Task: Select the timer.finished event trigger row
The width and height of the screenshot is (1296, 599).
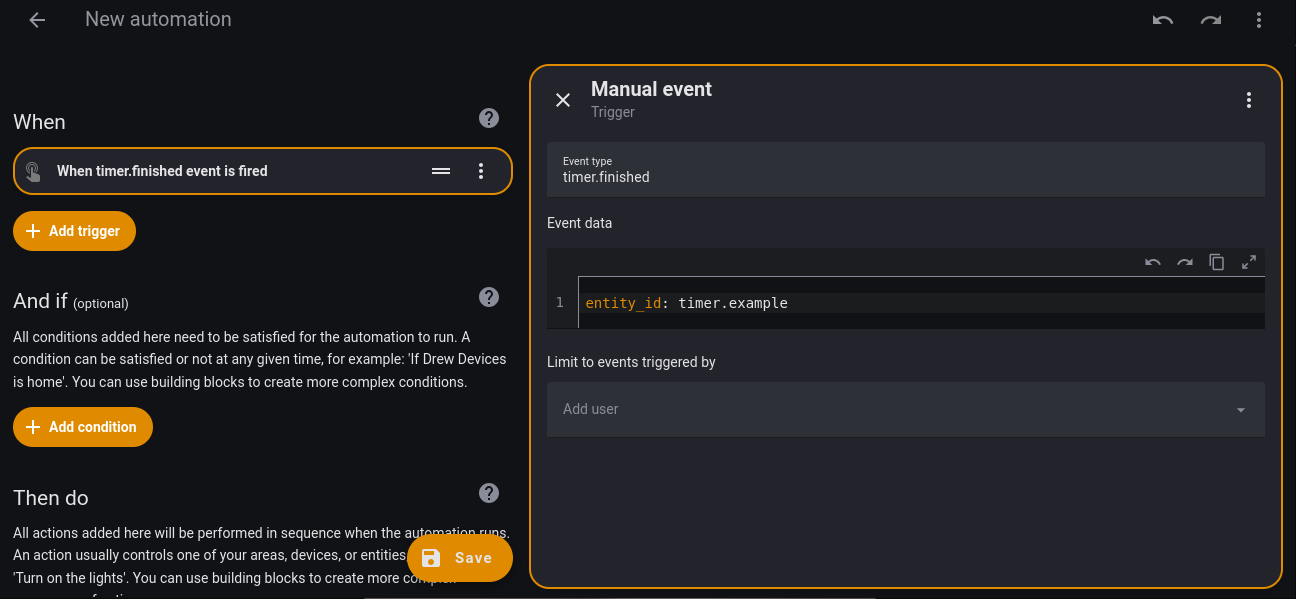Action: [x=230, y=171]
